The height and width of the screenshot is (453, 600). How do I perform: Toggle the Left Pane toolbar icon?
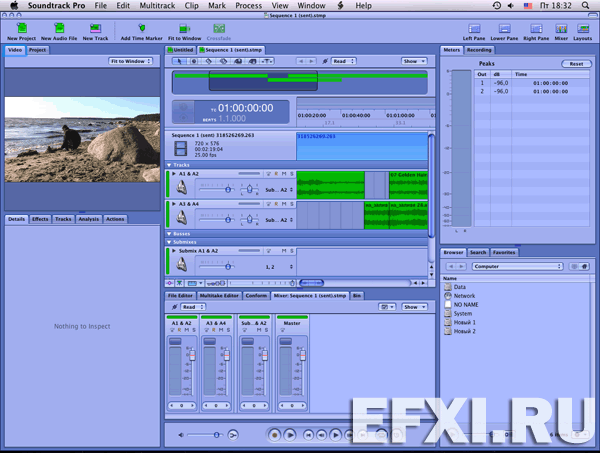click(474, 29)
